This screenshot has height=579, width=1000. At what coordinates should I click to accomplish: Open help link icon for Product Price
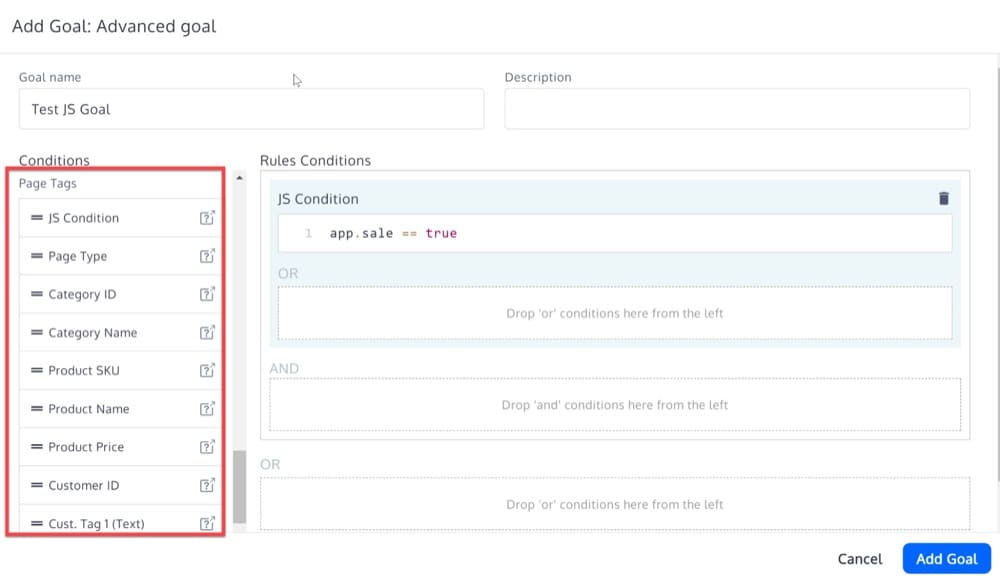point(207,447)
